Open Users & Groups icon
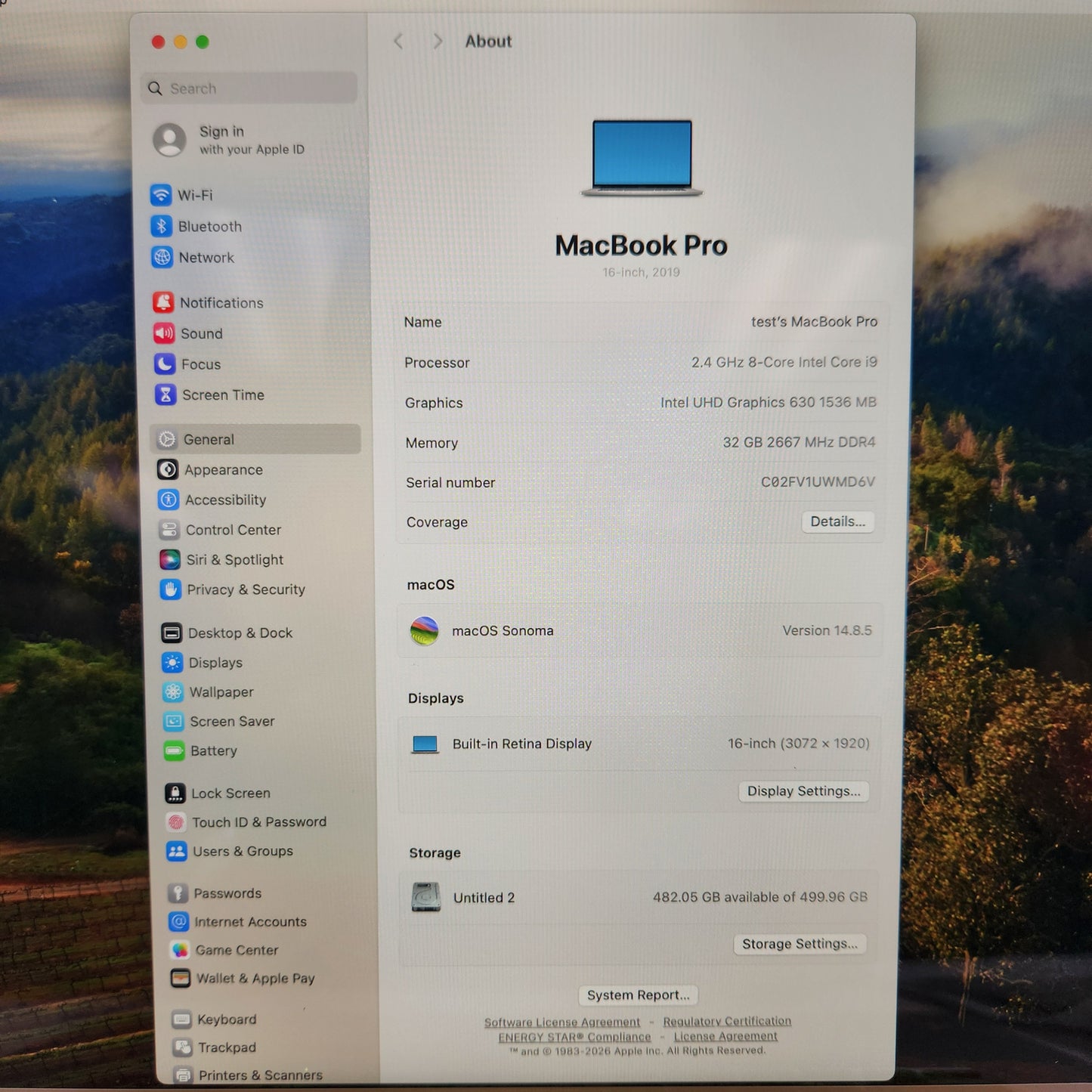 coord(177,851)
